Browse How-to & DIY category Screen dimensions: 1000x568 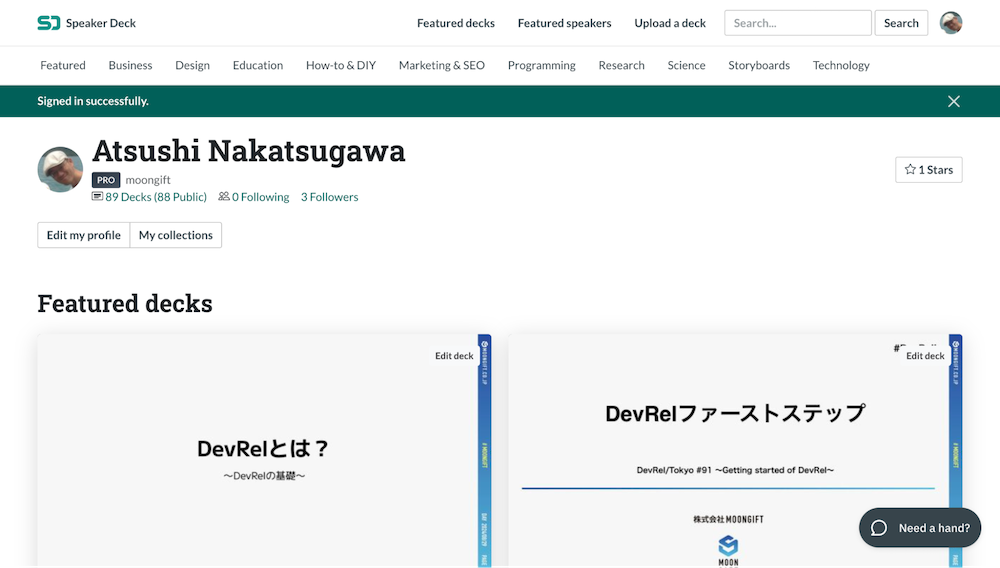point(341,65)
